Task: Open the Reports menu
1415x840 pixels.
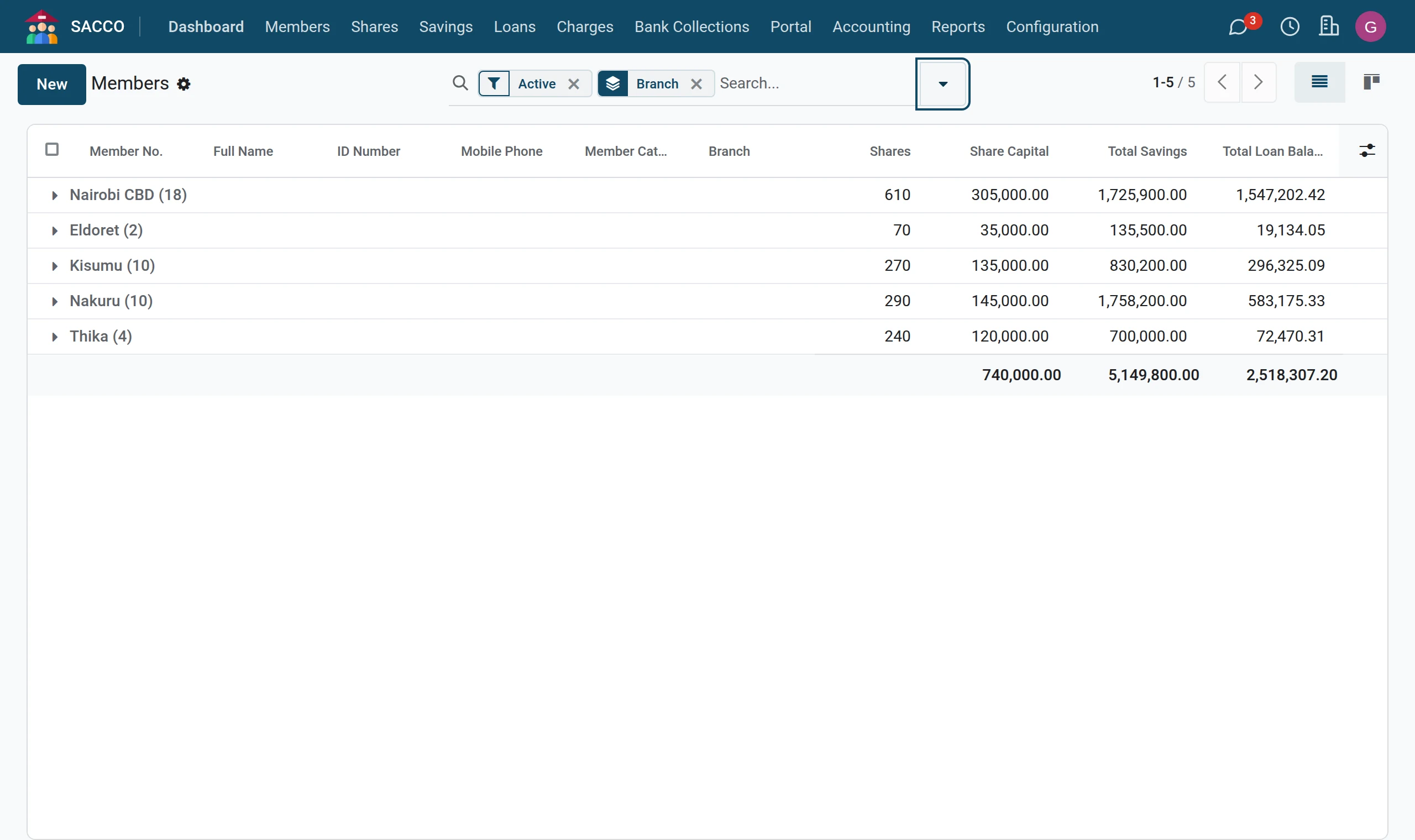Action: (958, 27)
